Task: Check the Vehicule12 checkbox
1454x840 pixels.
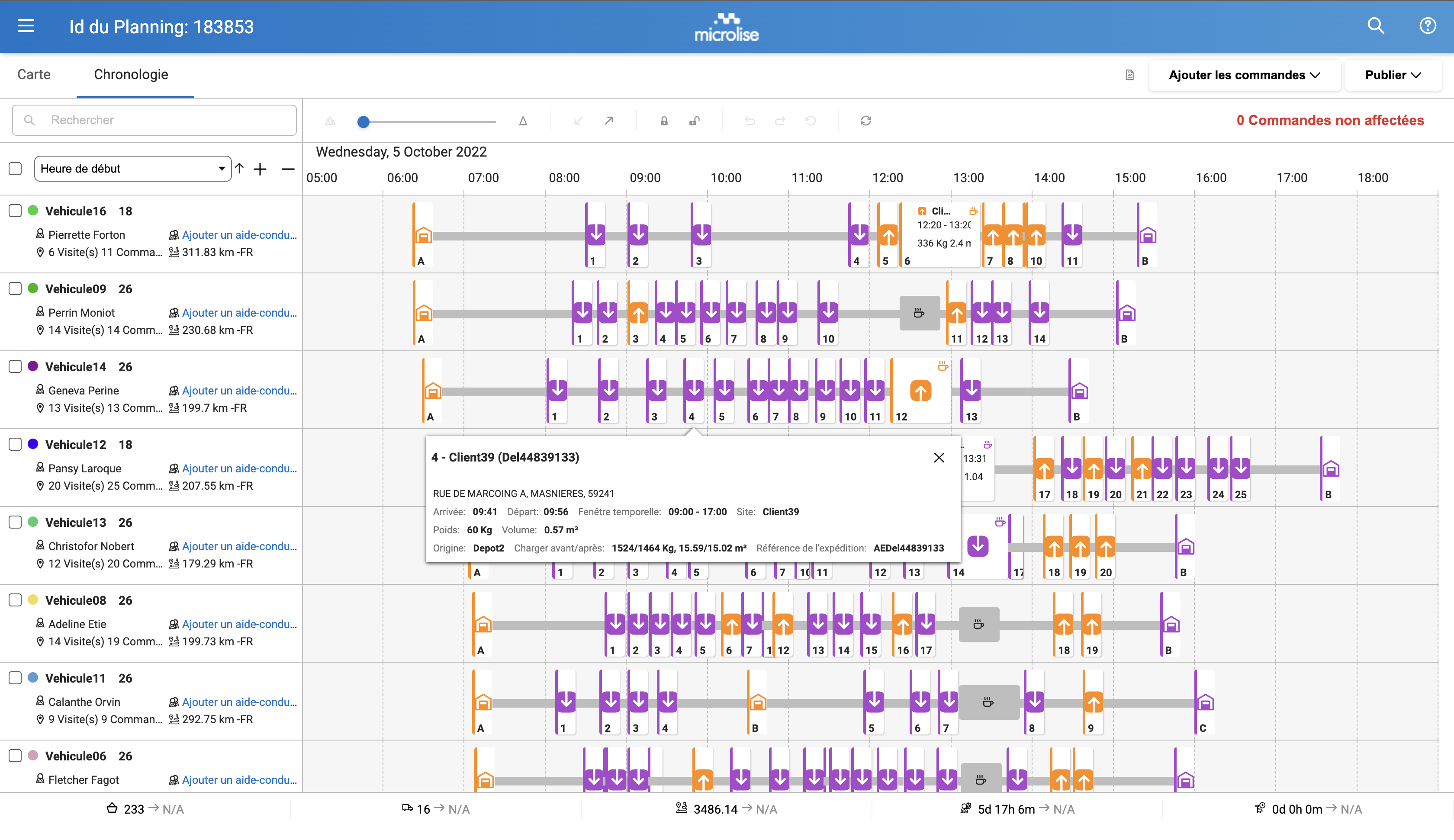Action: (16, 445)
